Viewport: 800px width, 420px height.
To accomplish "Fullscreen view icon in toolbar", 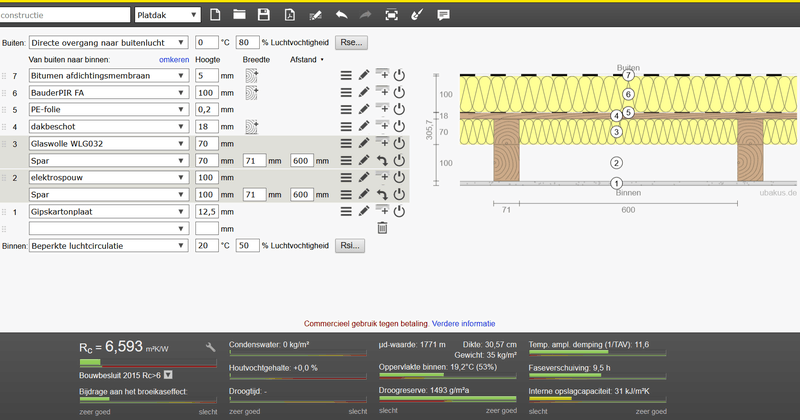I will pos(391,15).
